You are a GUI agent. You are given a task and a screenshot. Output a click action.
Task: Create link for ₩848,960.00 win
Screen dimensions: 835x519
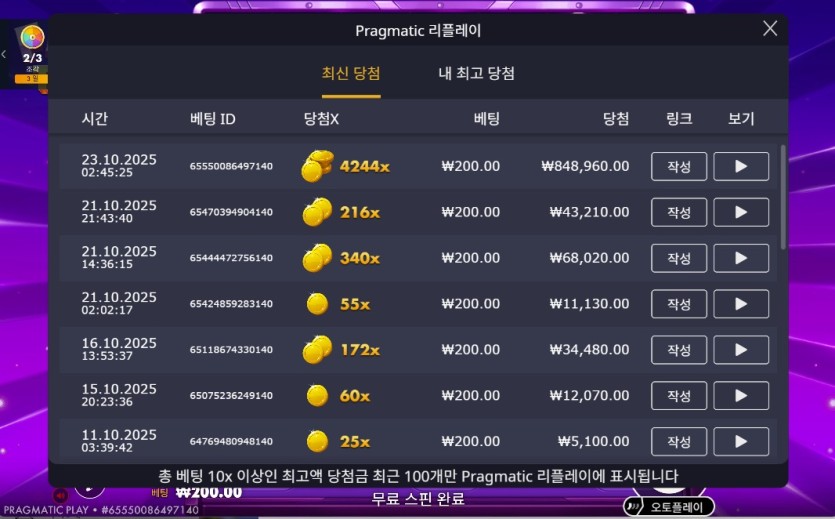[x=679, y=166]
